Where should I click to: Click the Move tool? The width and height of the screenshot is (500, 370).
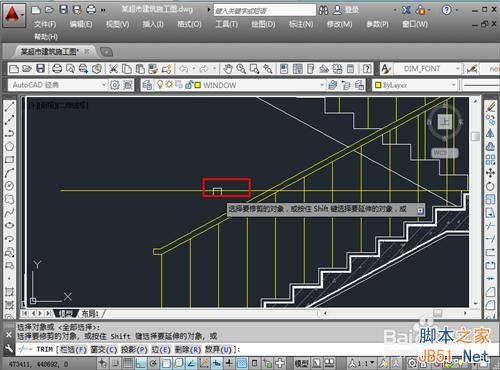coord(490,173)
